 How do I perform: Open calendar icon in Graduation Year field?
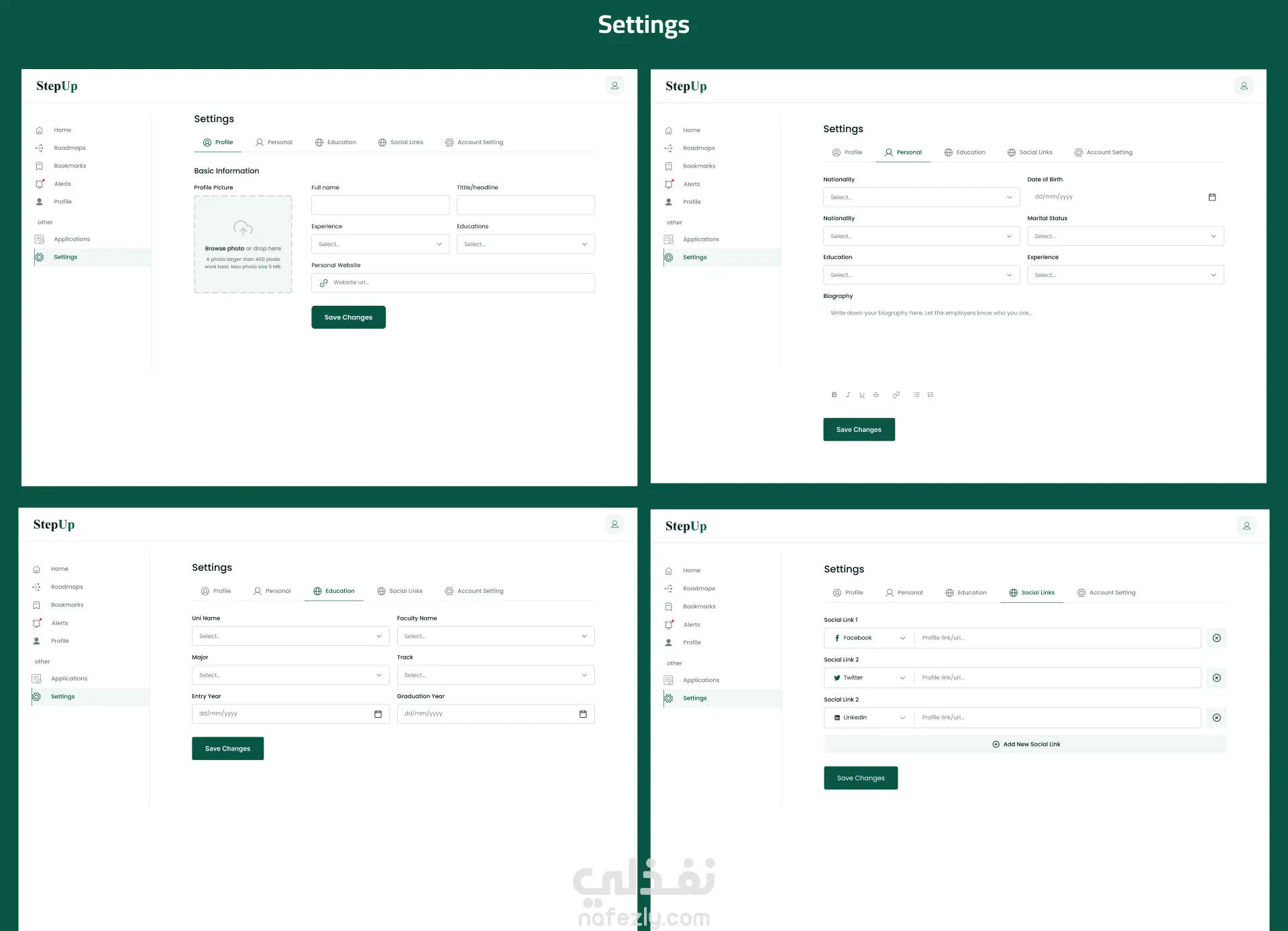coord(583,714)
